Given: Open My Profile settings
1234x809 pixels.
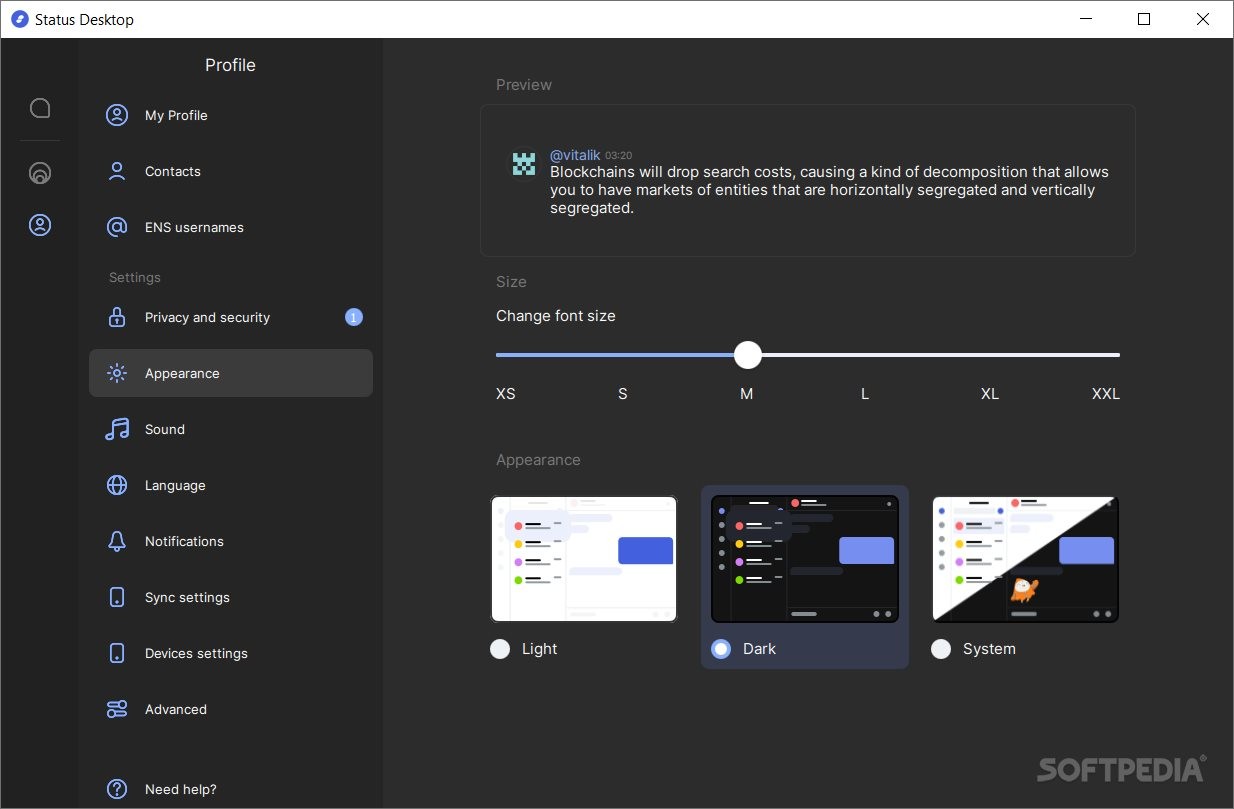Looking at the screenshot, I should pos(231,115).
